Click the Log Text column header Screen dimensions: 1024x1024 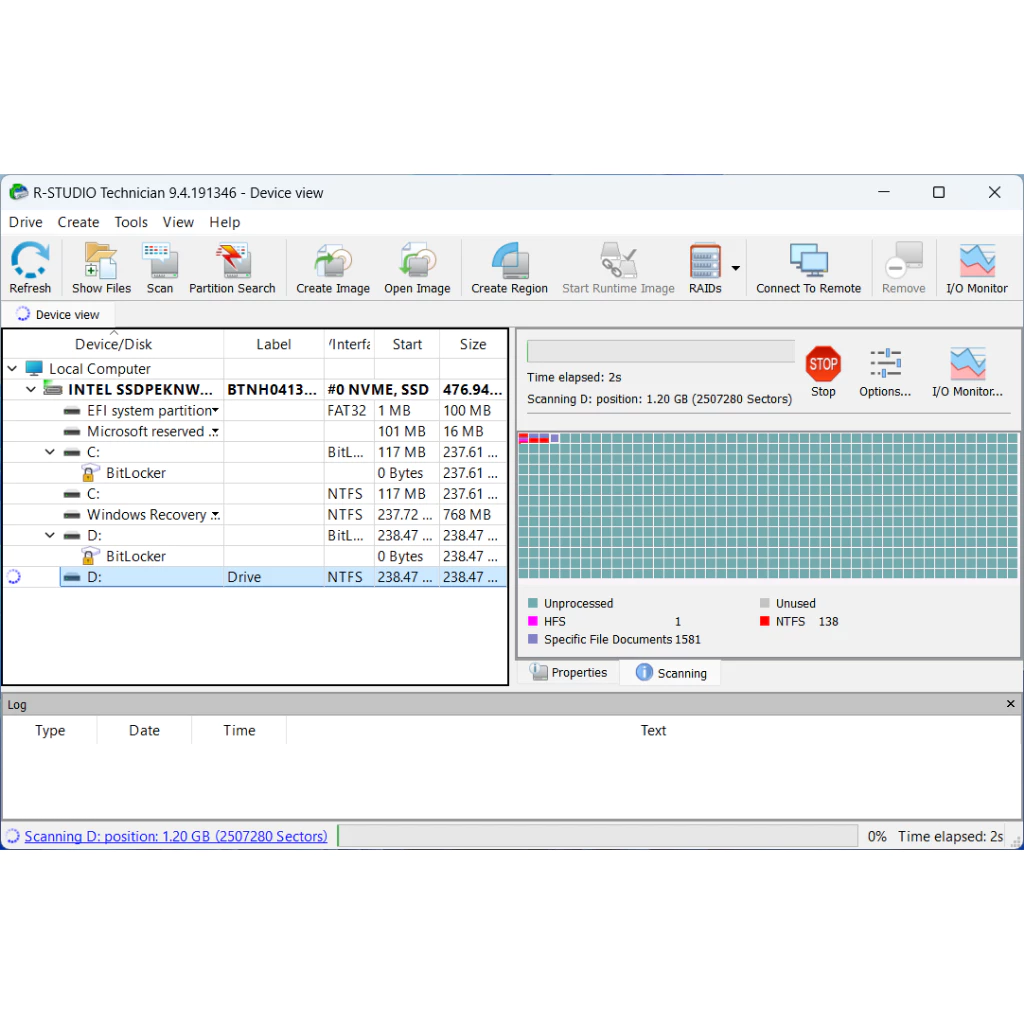point(653,730)
